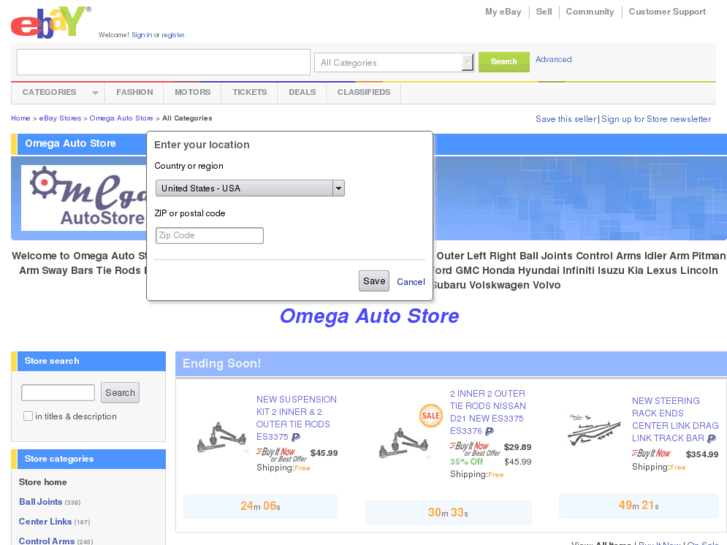Open the suspension kit ES3375 product thumbnail
This screenshot has width=727, height=545.
click(x=222, y=437)
